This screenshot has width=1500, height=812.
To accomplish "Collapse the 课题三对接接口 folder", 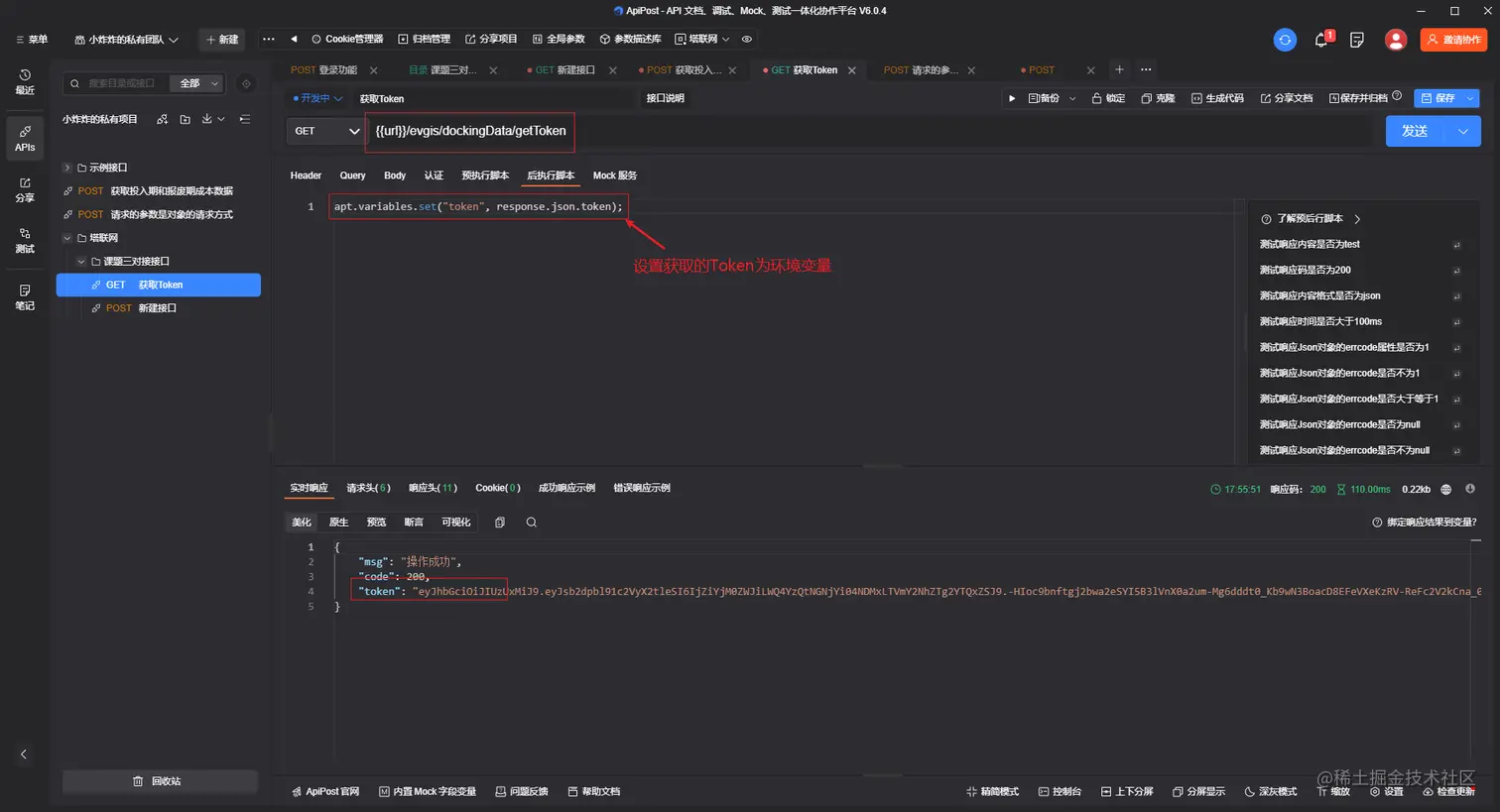I will pyautogui.click(x=80, y=262).
